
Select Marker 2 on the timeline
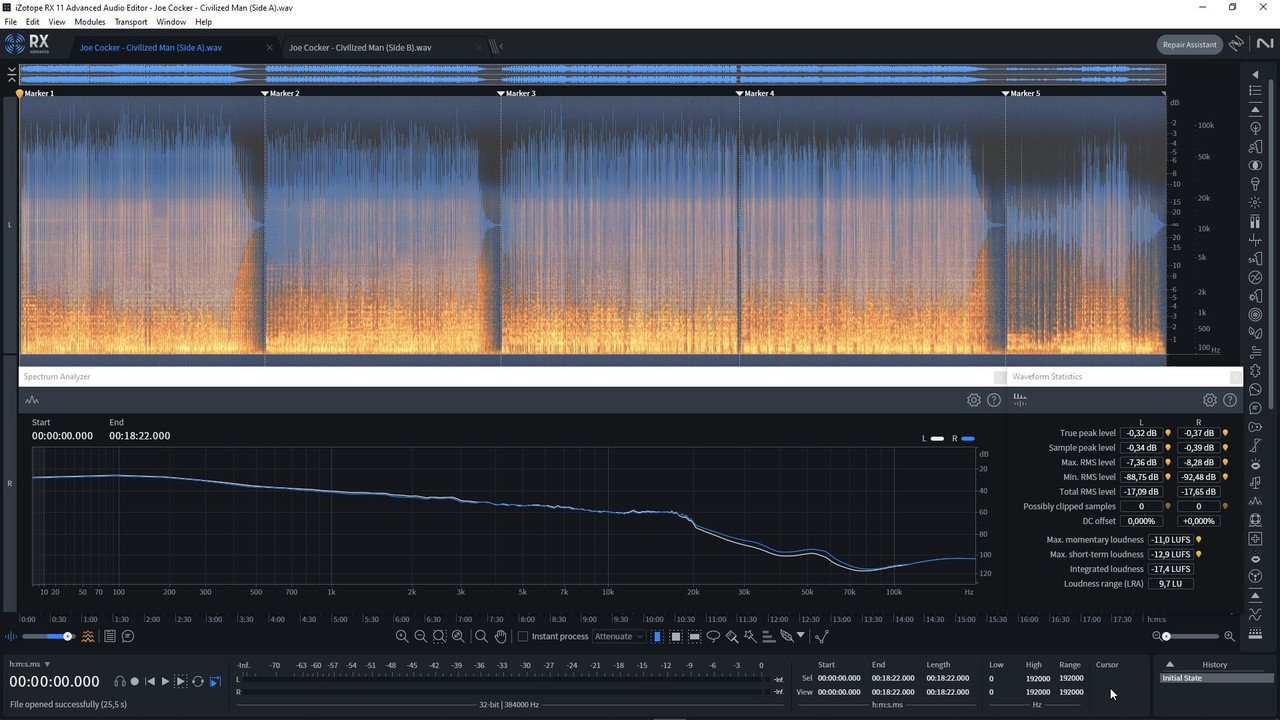point(280,93)
